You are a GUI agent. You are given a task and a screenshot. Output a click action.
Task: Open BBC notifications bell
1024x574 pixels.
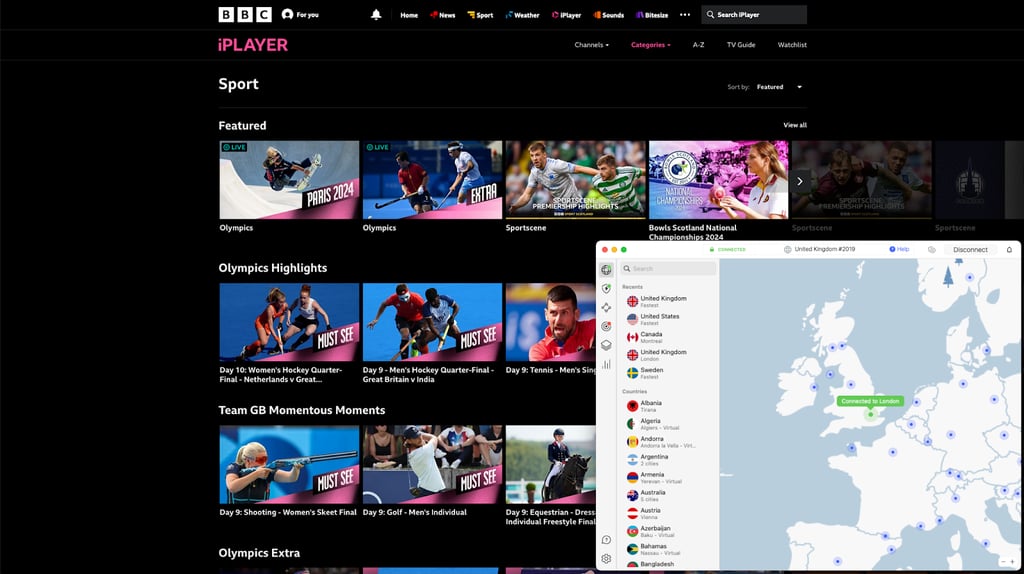(x=376, y=14)
